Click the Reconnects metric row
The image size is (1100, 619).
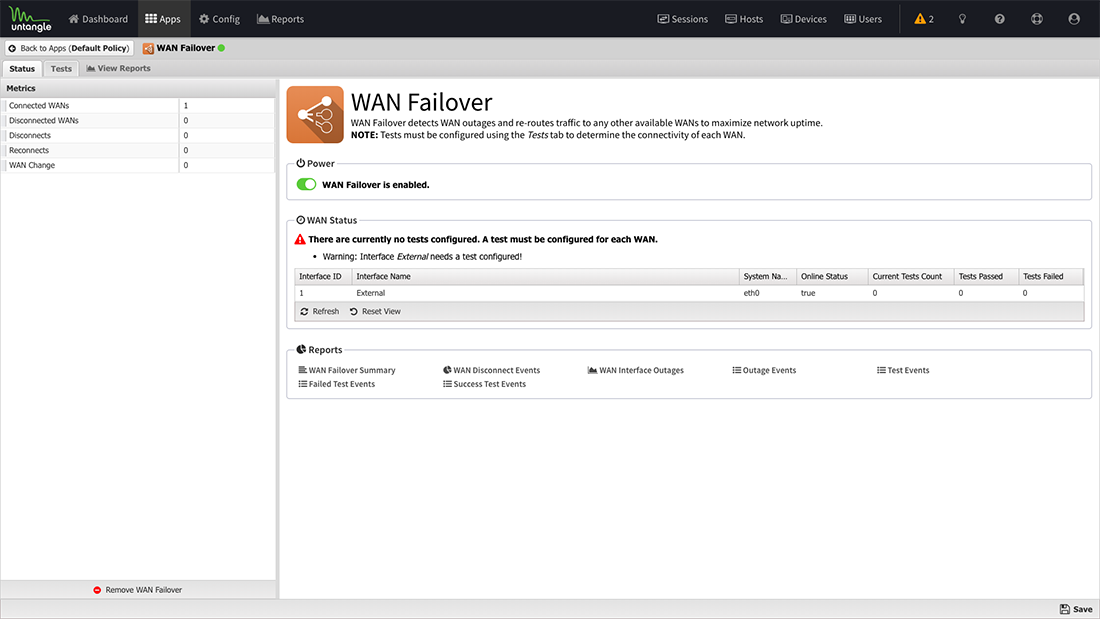click(x=138, y=150)
